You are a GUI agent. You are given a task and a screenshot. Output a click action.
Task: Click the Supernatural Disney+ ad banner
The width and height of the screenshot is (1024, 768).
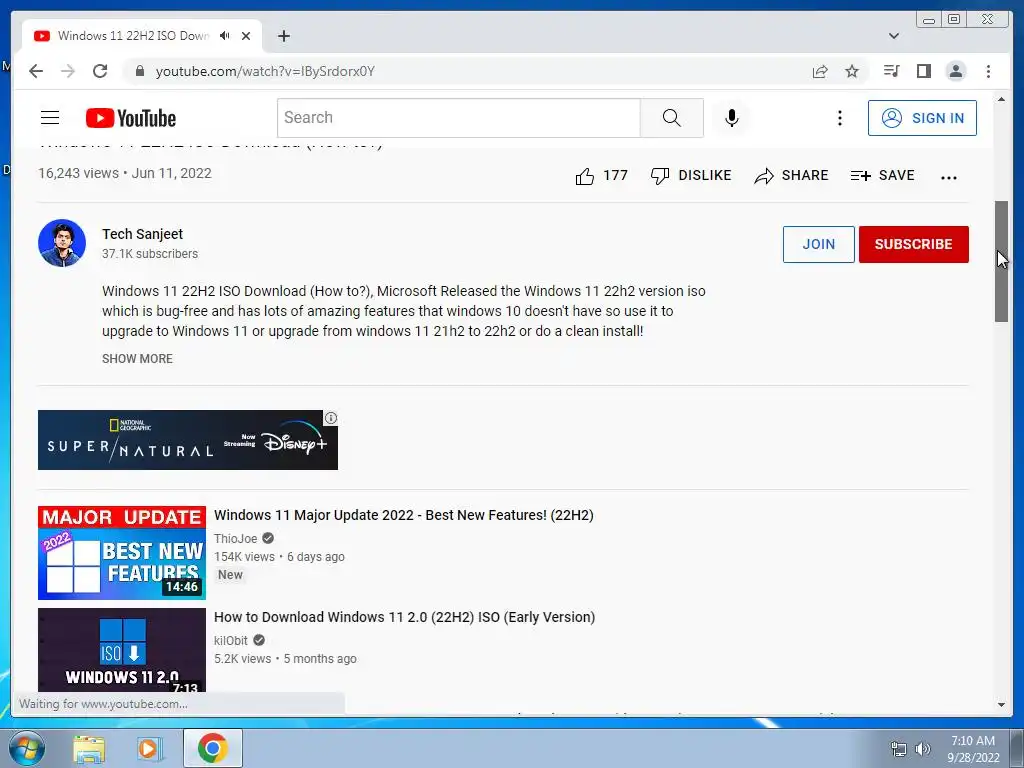point(188,440)
